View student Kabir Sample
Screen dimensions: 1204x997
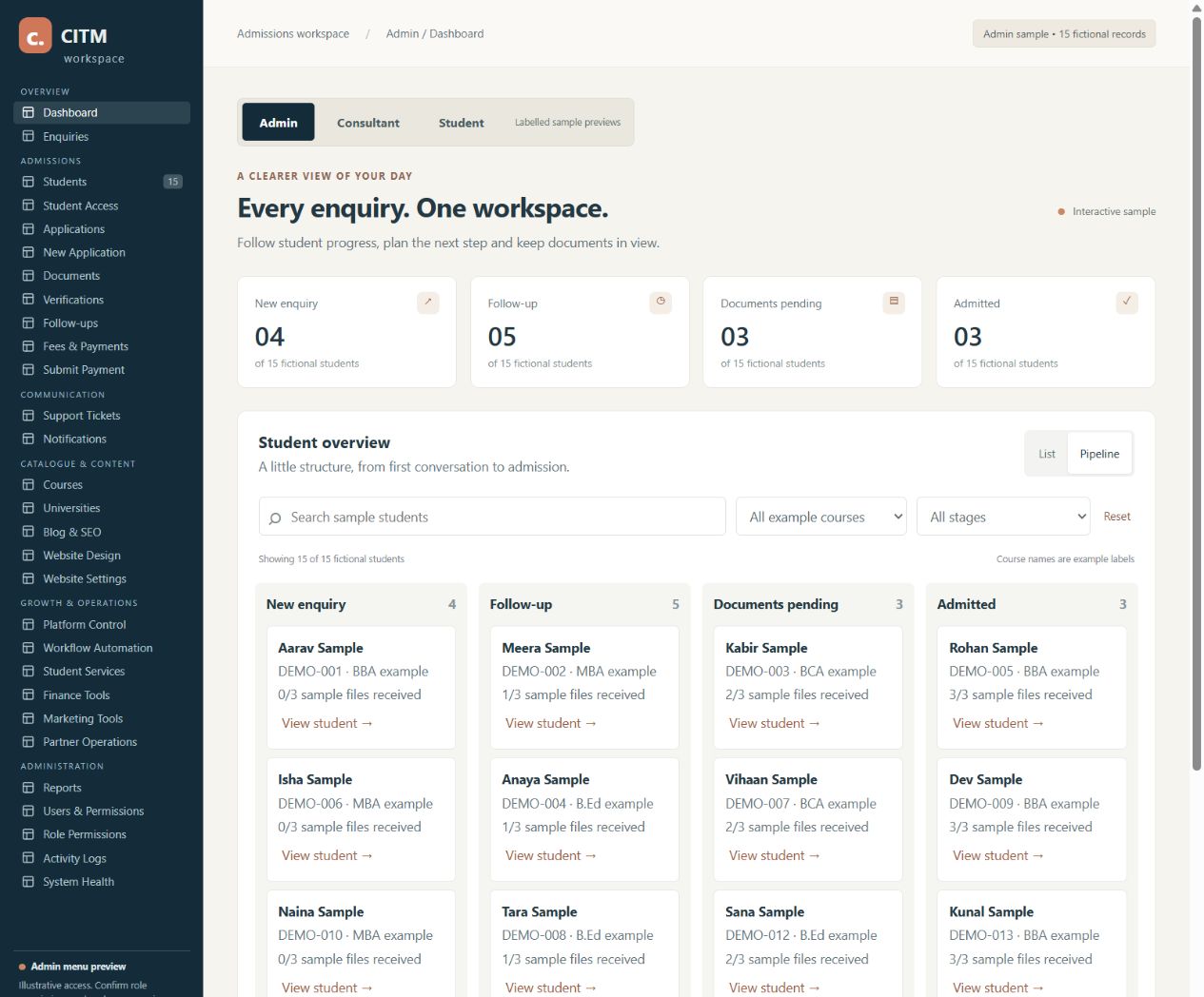[x=774, y=723]
